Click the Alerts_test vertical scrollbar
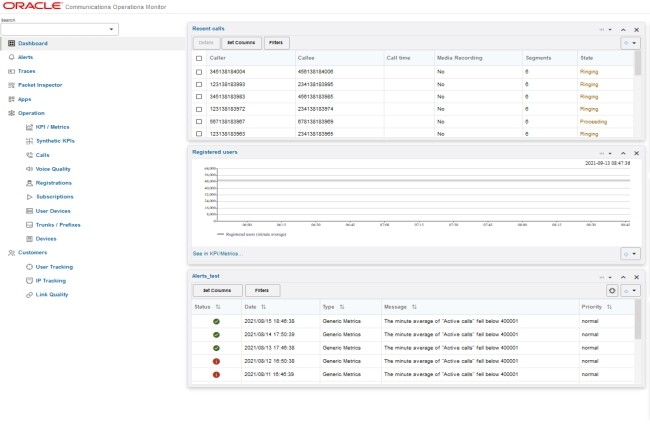The width and height of the screenshot is (650, 433). pyautogui.click(x=638, y=319)
